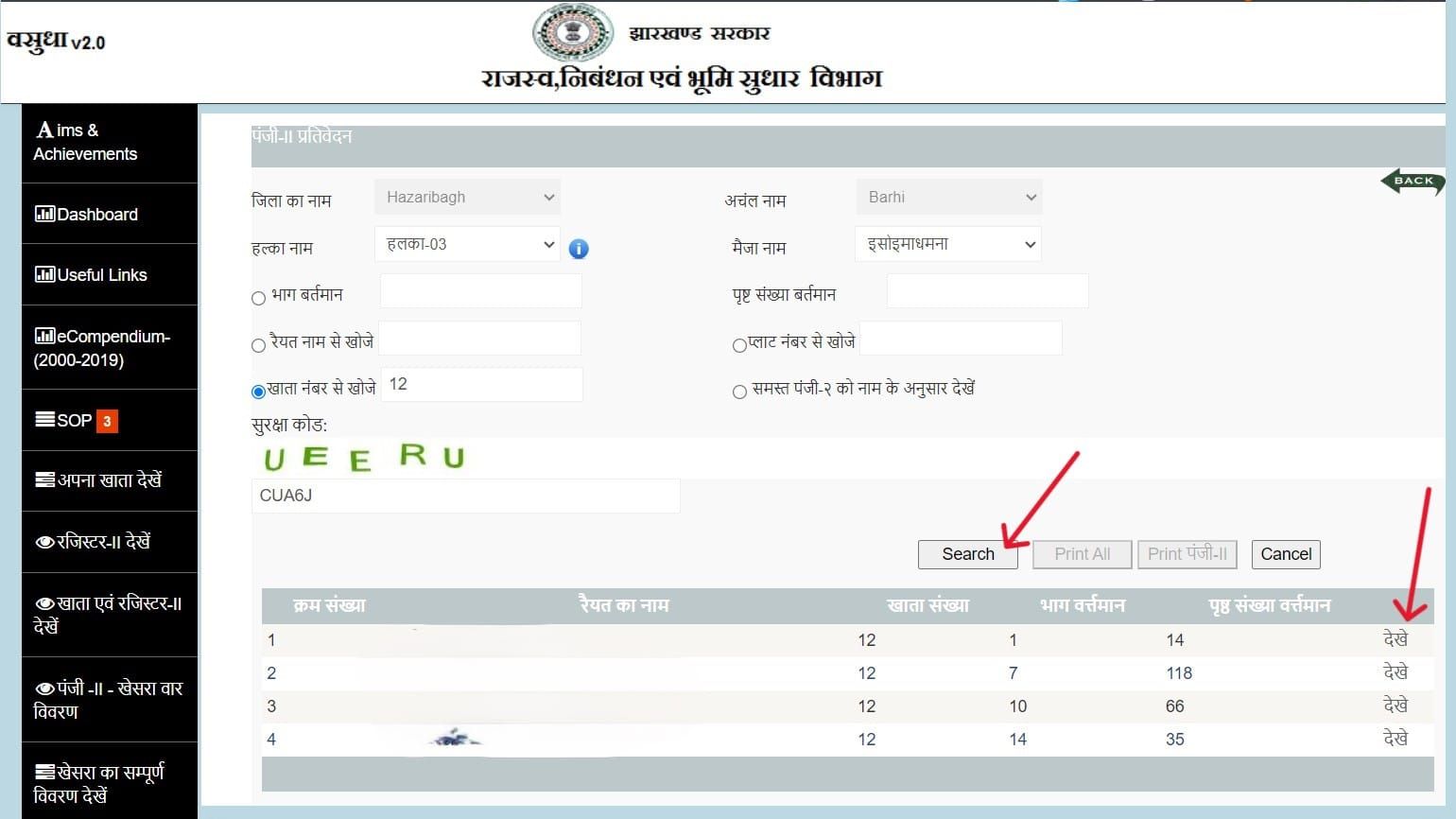Click the रैयत नाम से खोजे text field

tap(480, 339)
